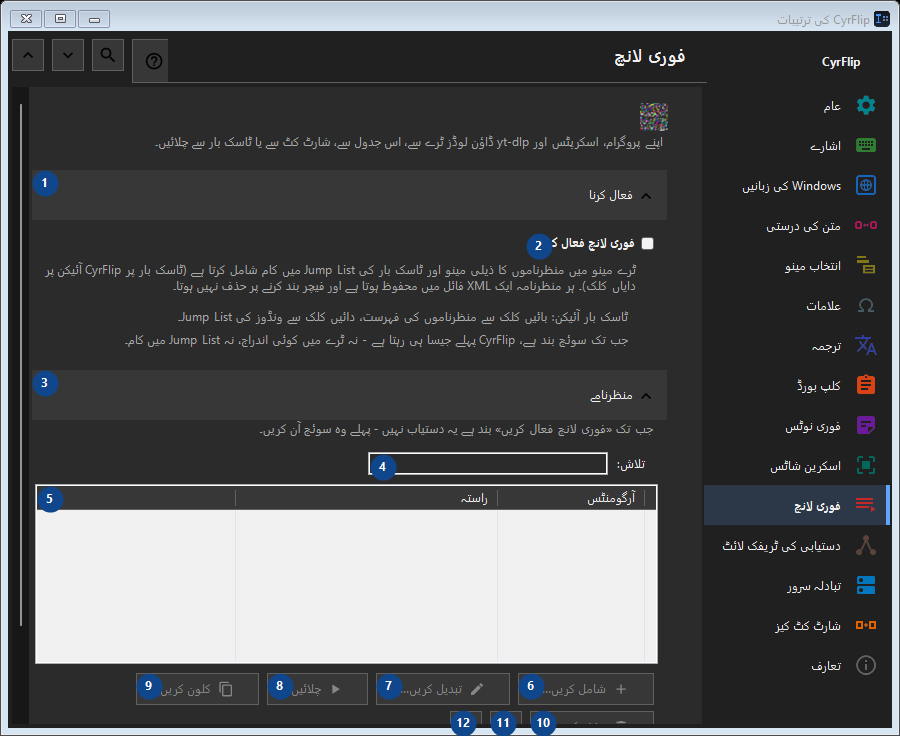The height and width of the screenshot is (736, 900).
Task: Click the تبدیل کریں... edit button
Action: click(x=443, y=689)
